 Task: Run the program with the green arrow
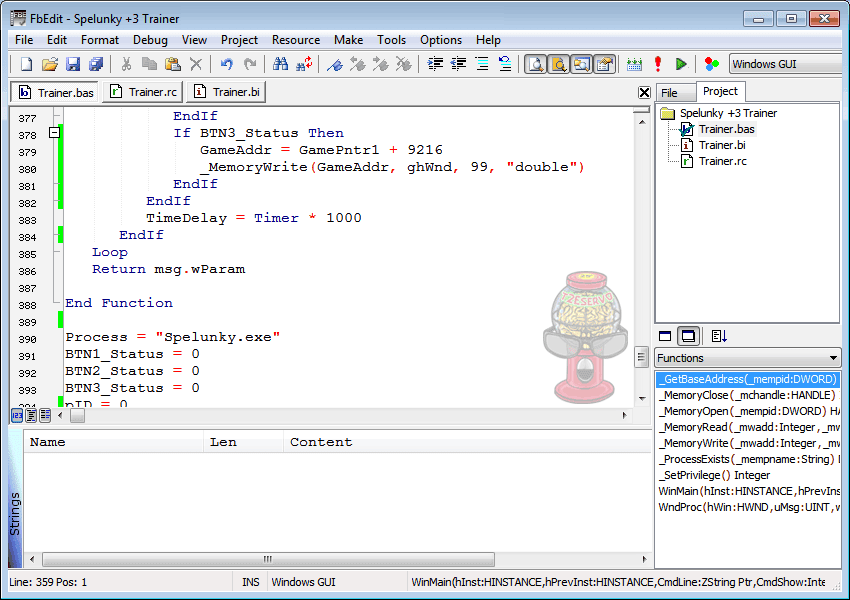coord(681,63)
